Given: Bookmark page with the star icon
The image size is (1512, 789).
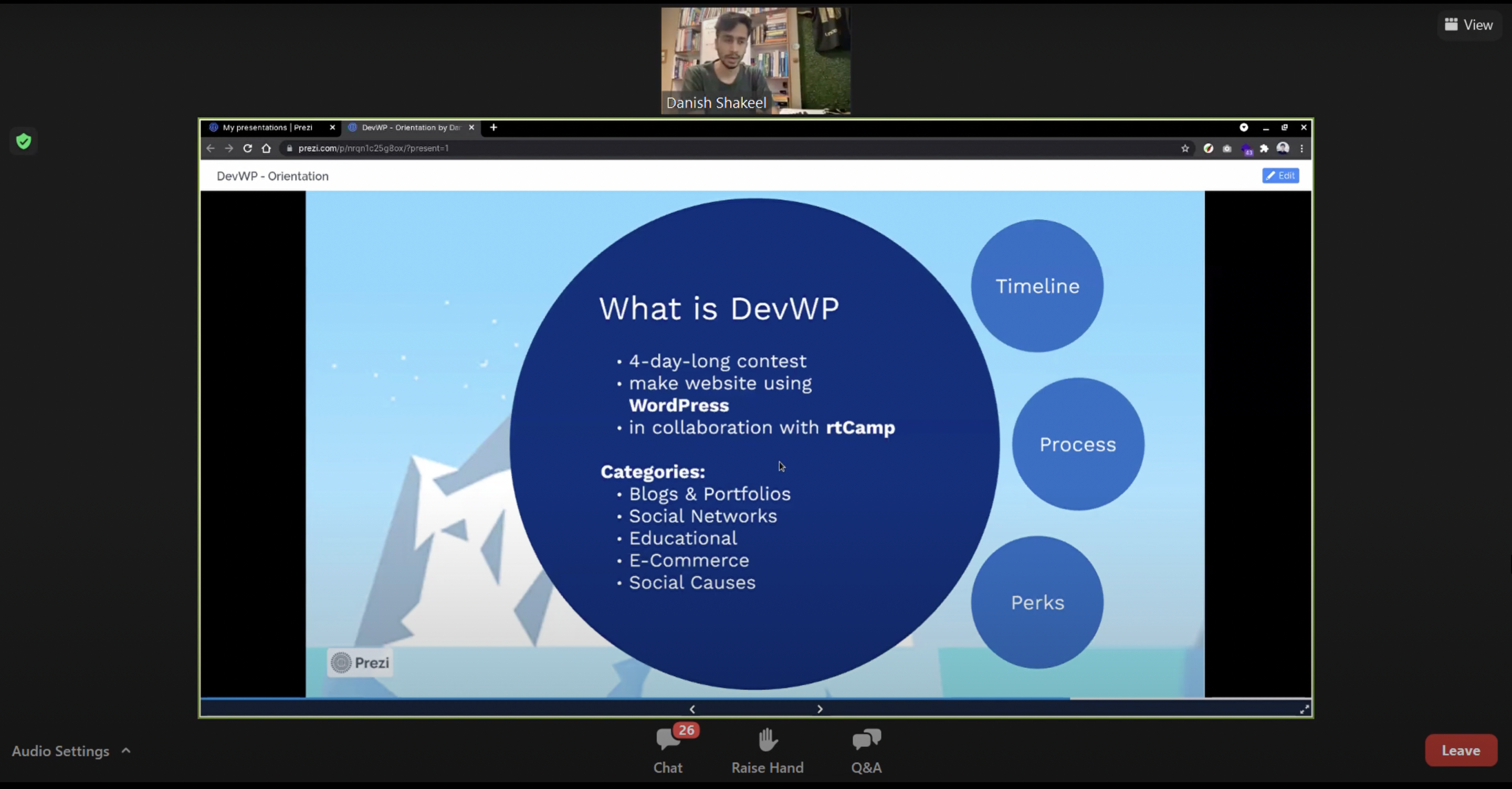Looking at the screenshot, I should (x=1185, y=149).
